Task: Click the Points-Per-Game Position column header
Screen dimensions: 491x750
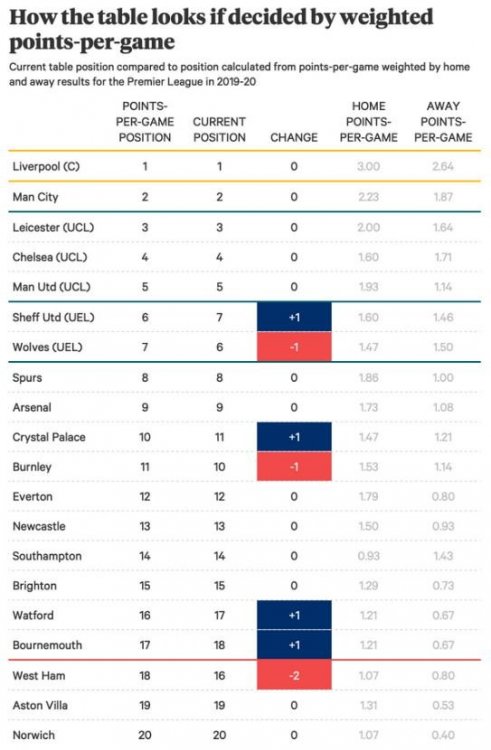Action: [x=145, y=122]
